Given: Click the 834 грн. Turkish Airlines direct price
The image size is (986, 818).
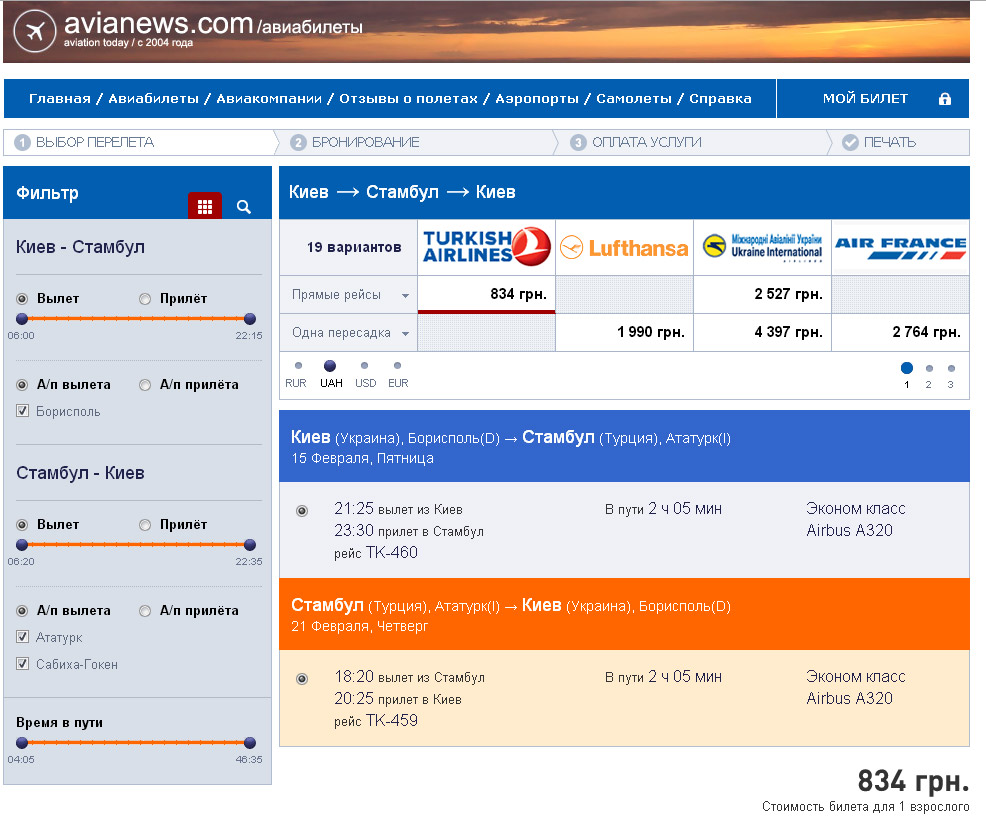Looking at the screenshot, I should tap(516, 294).
